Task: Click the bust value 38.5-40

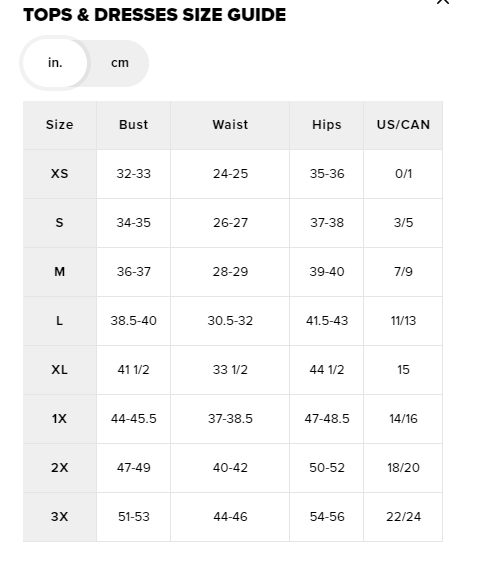Action: (133, 321)
